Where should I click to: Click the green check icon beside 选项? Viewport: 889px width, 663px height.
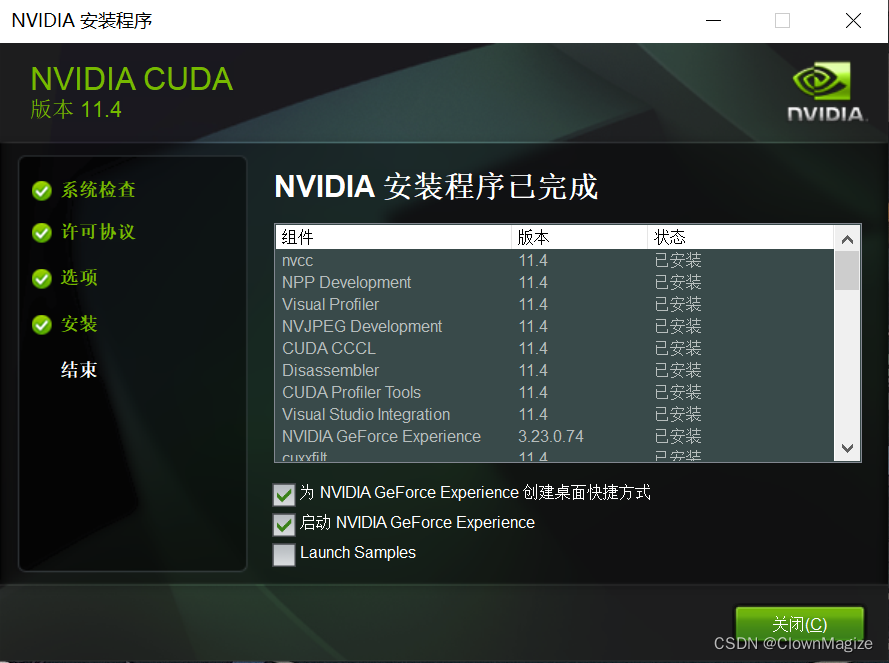pyautogui.click(x=42, y=278)
